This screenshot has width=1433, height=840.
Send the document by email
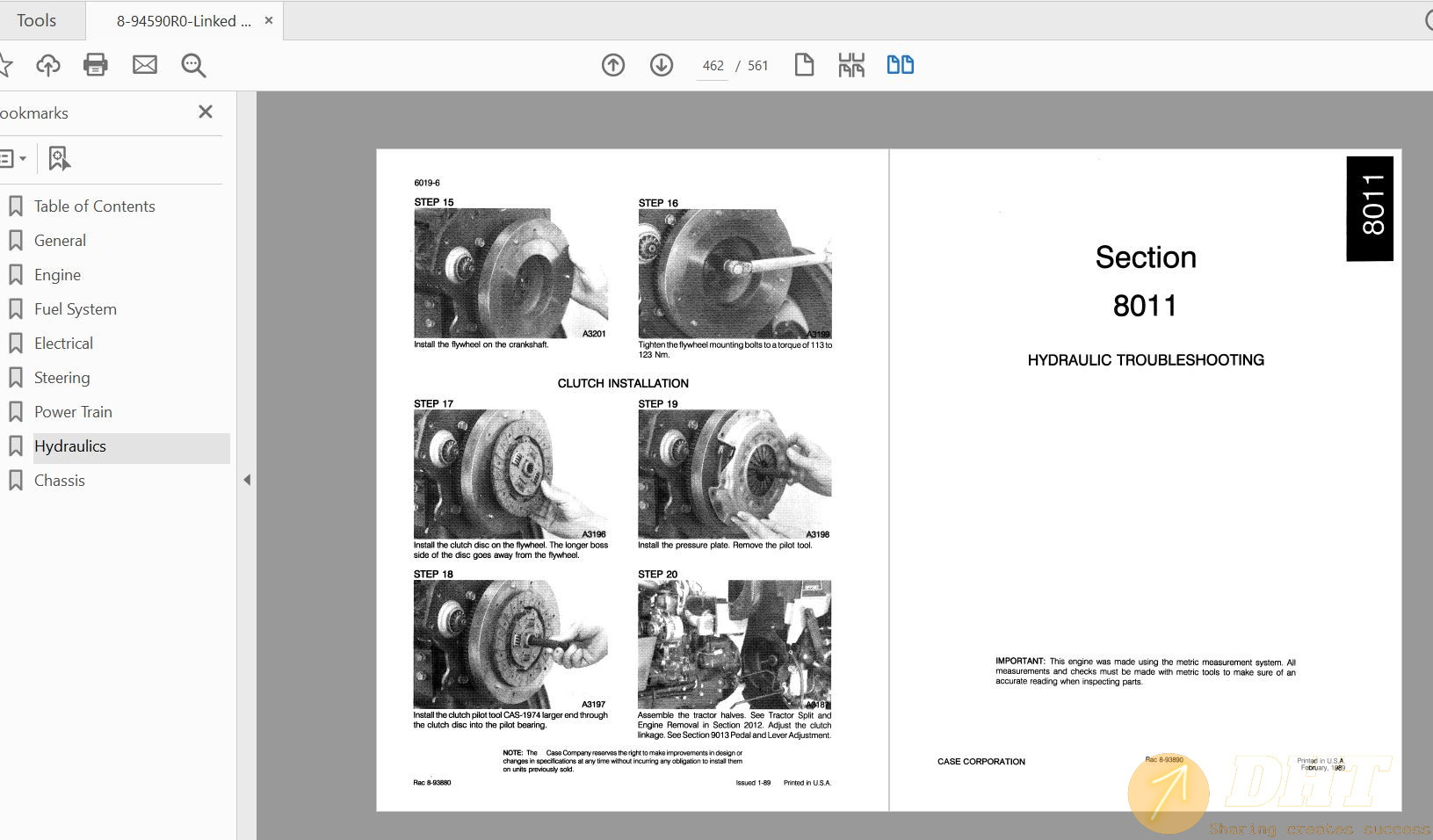click(x=145, y=64)
